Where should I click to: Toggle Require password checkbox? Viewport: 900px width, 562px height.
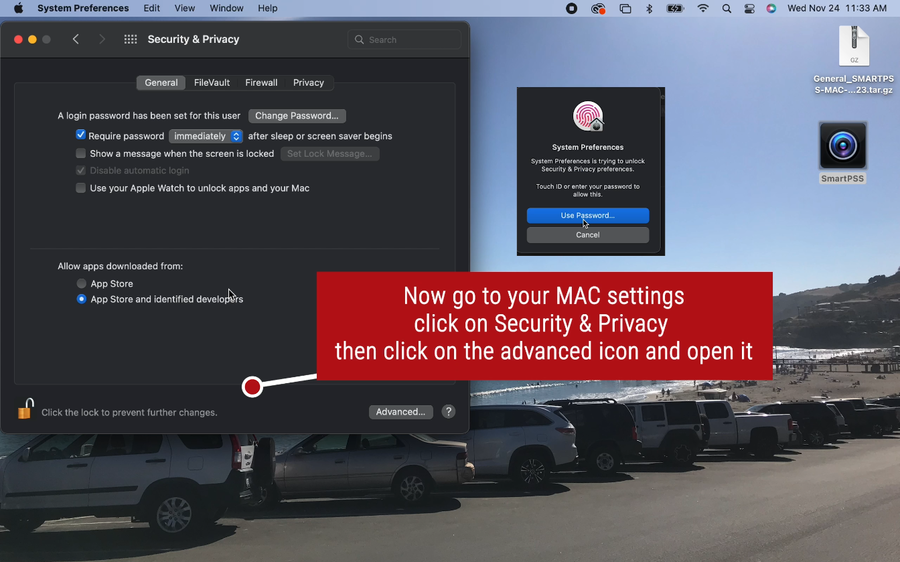[x=80, y=135]
